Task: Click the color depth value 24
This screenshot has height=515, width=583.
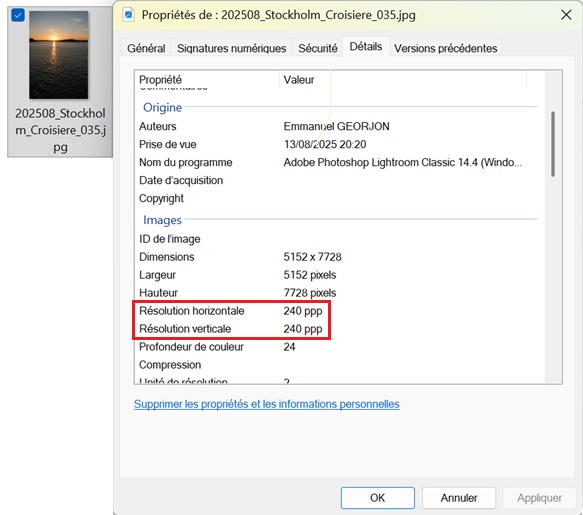Action: click(x=289, y=347)
